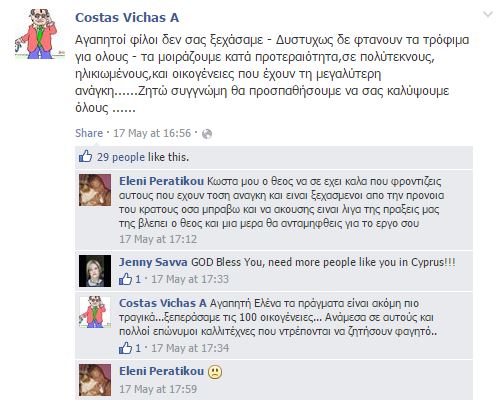View the 29 people who liked this

tap(121, 157)
